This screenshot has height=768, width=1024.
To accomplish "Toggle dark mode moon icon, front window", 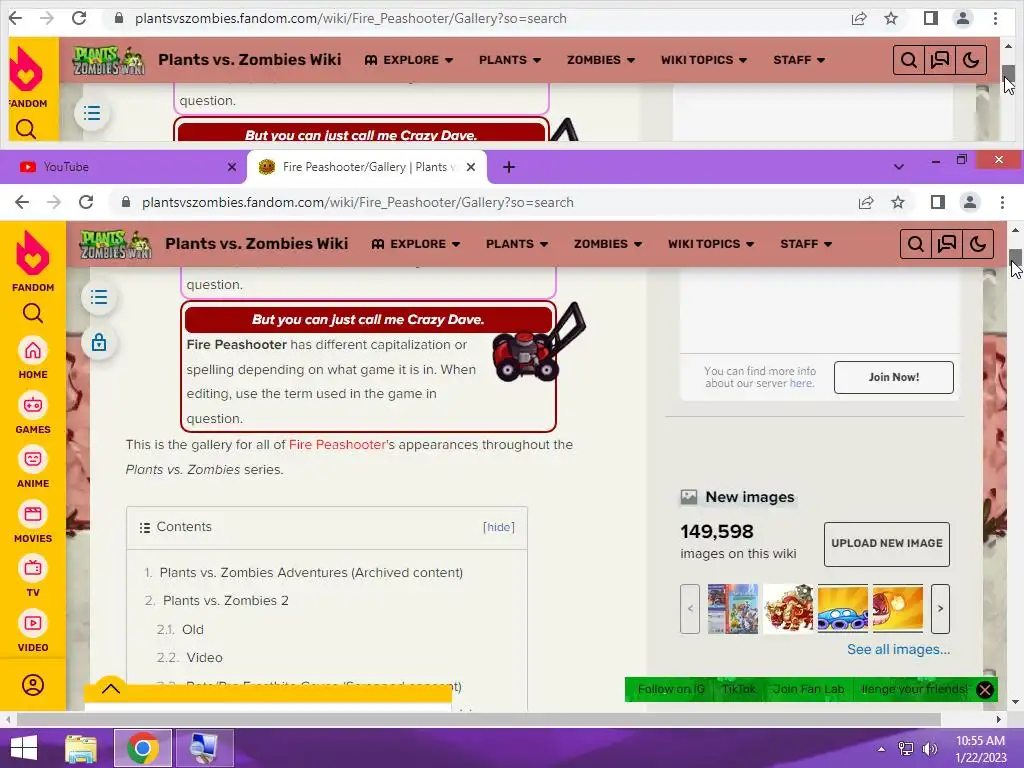I will (x=978, y=244).
